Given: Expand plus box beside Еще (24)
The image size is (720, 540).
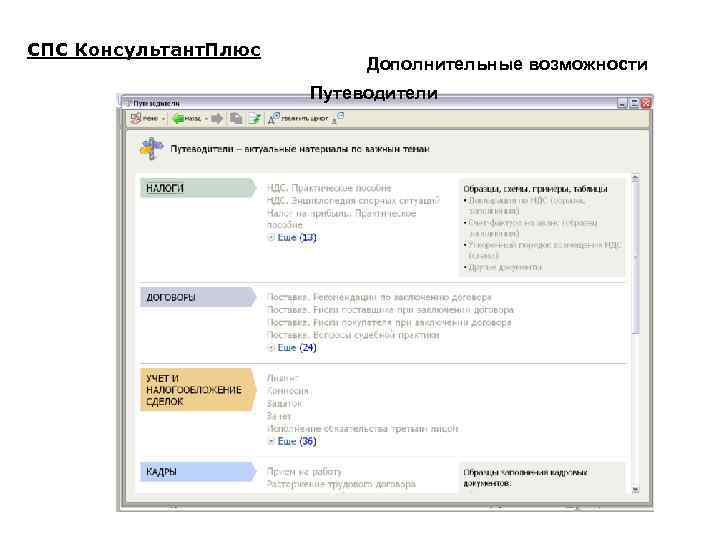Looking at the screenshot, I should click(271, 348).
